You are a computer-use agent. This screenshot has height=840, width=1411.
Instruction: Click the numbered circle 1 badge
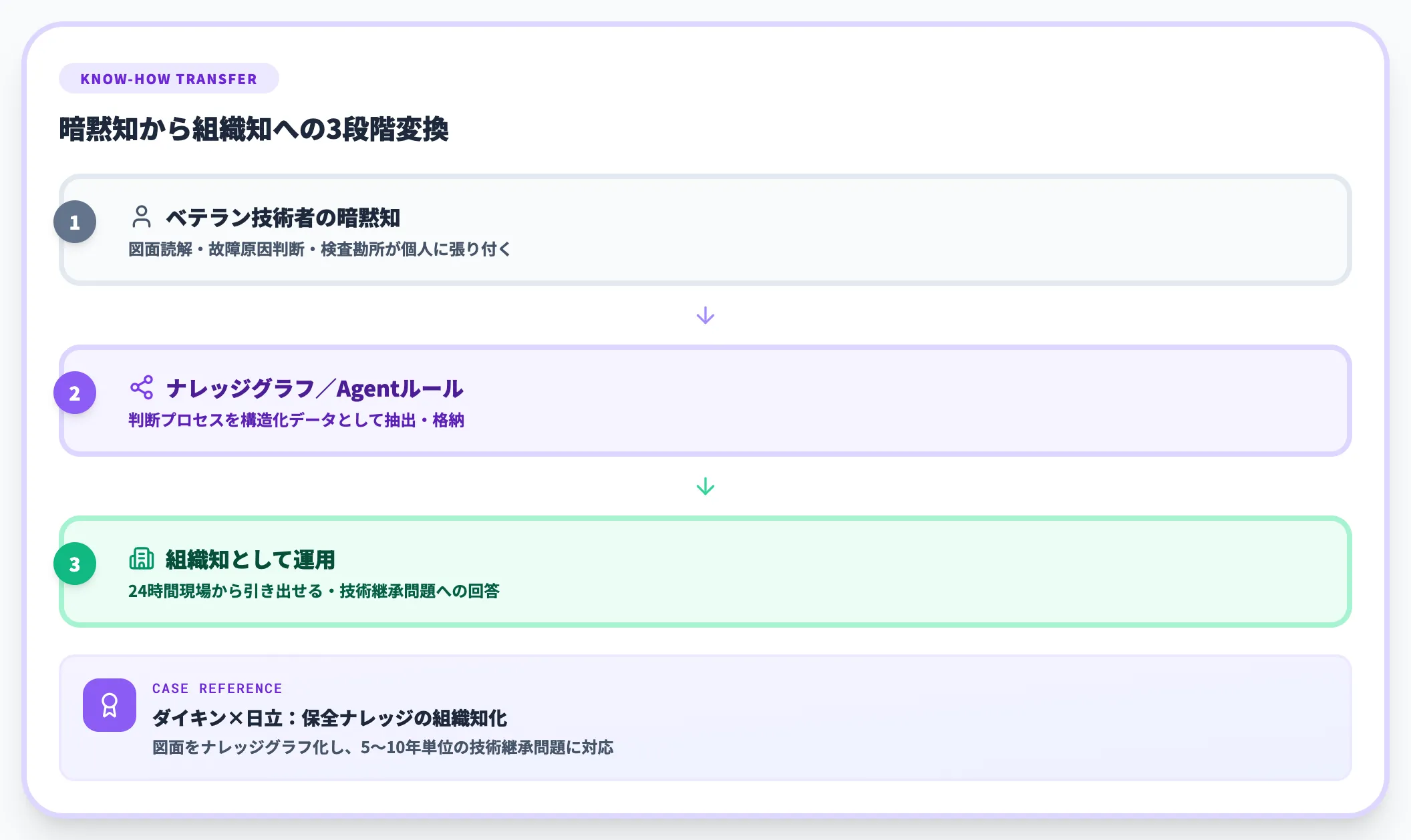point(74,222)
